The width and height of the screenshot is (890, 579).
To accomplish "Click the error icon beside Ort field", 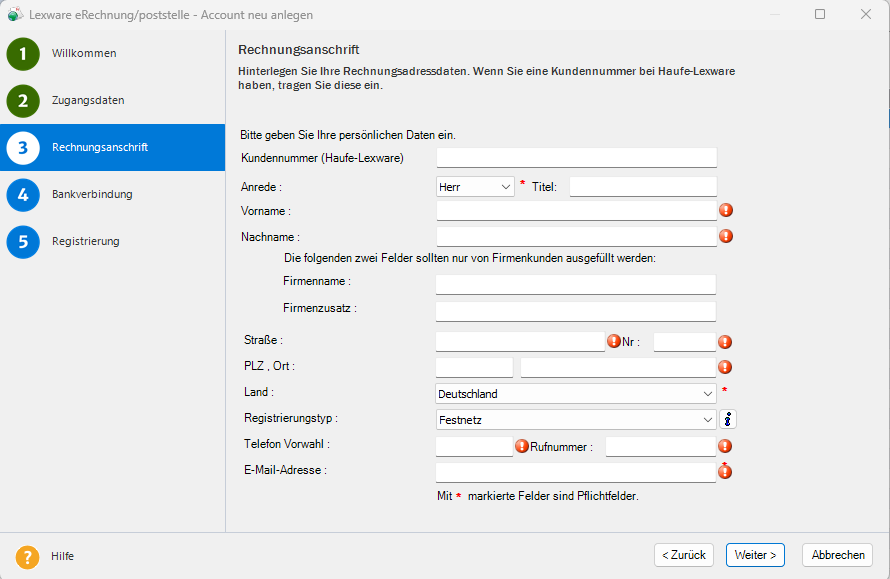I will [x=725, y=367].
